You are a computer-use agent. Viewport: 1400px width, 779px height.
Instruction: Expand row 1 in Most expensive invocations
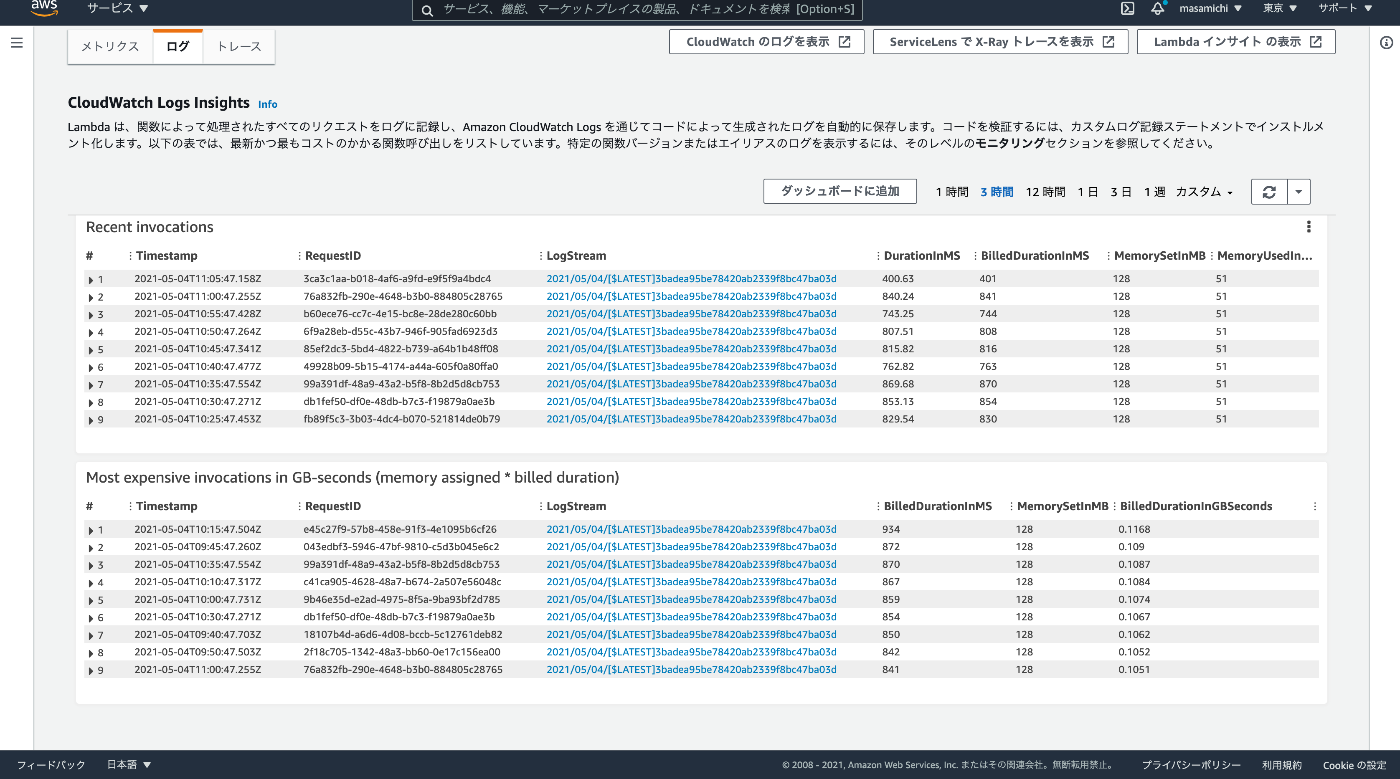[91, 530]
